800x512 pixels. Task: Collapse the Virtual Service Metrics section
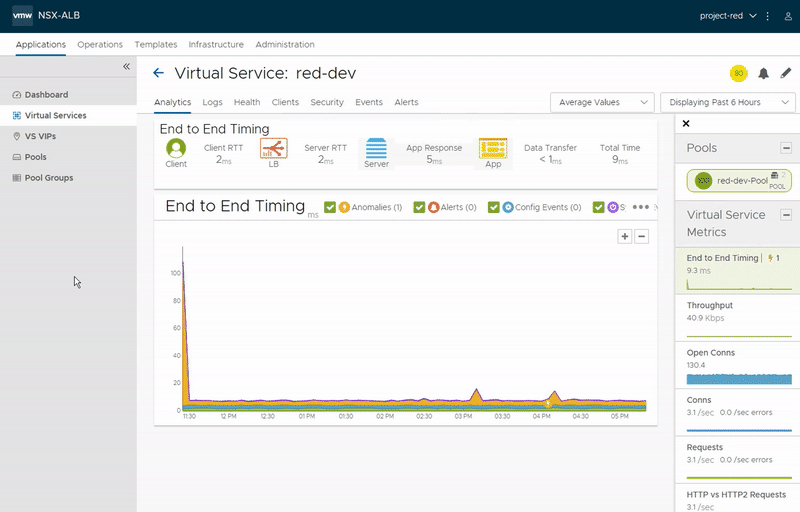click(x=786, y=215)
